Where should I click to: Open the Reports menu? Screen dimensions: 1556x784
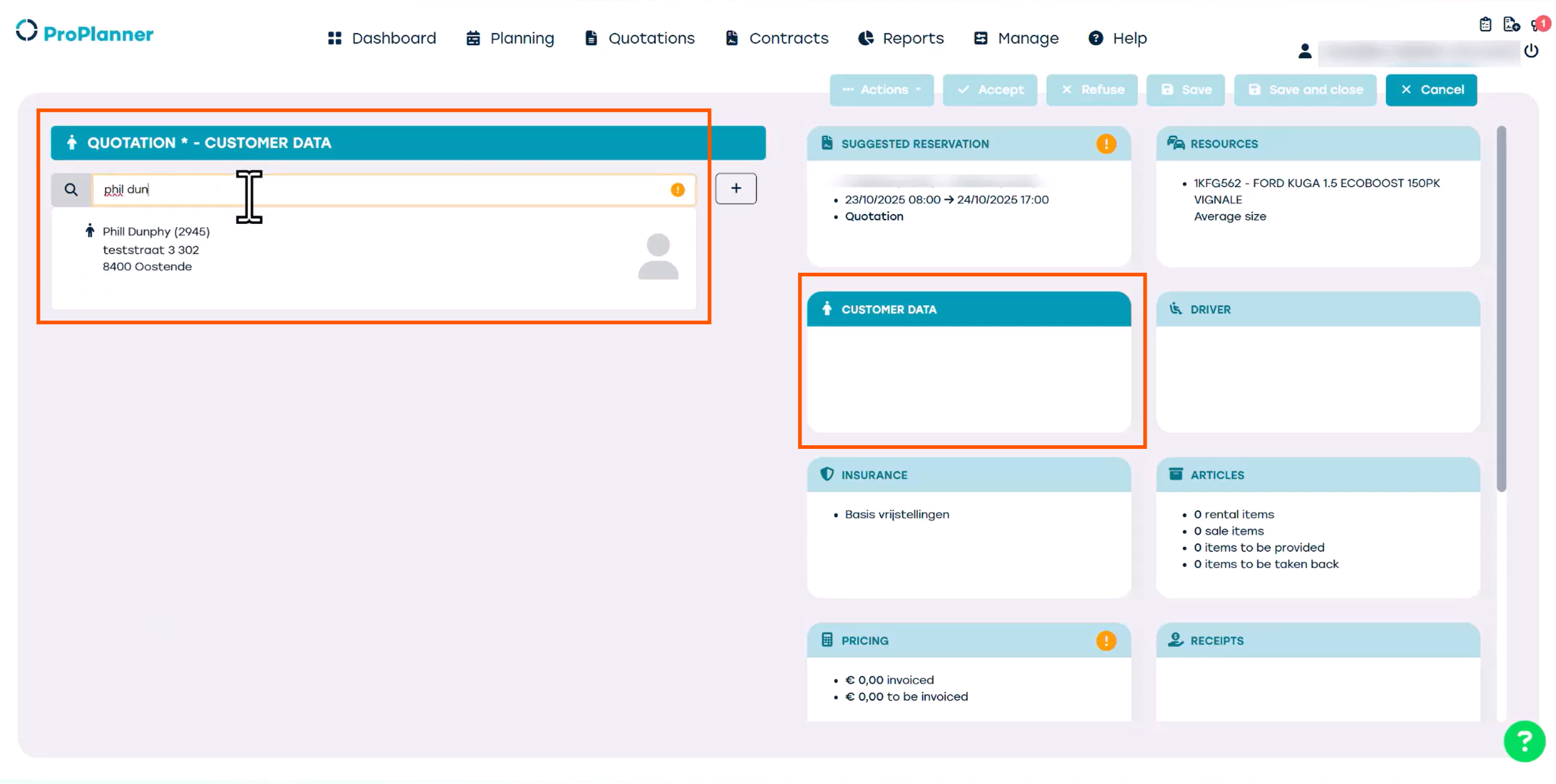901,38
